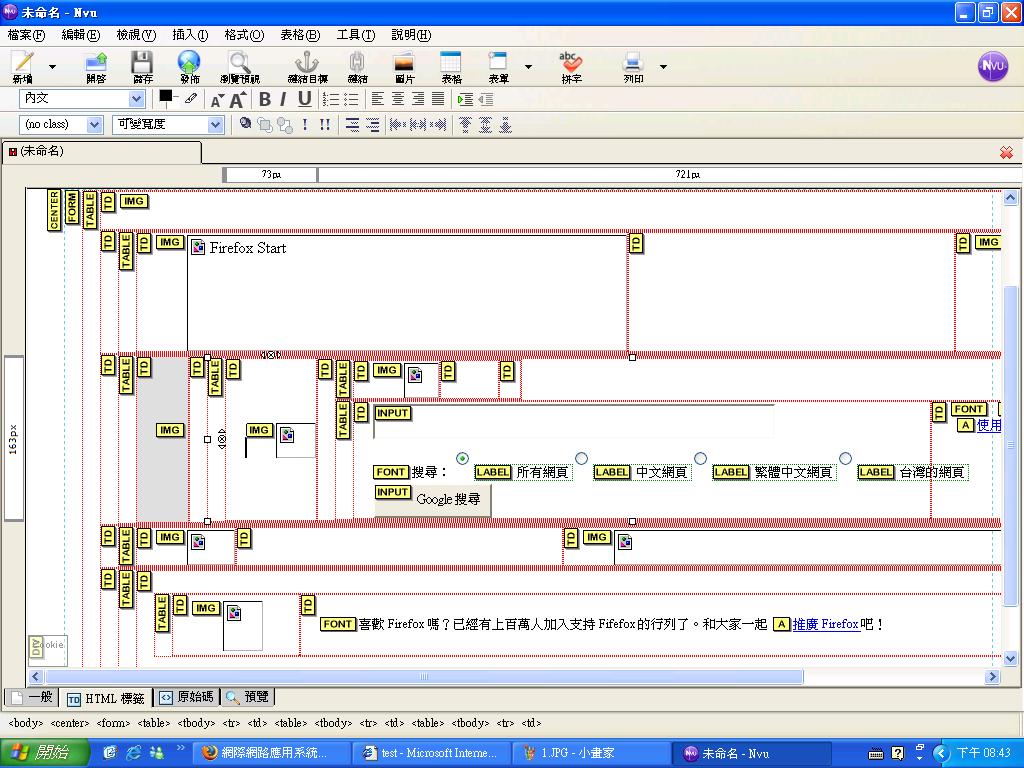This screenshot has height=768, width=1024.
Task: Open the 檢視 menu
Action: point(136,35)
